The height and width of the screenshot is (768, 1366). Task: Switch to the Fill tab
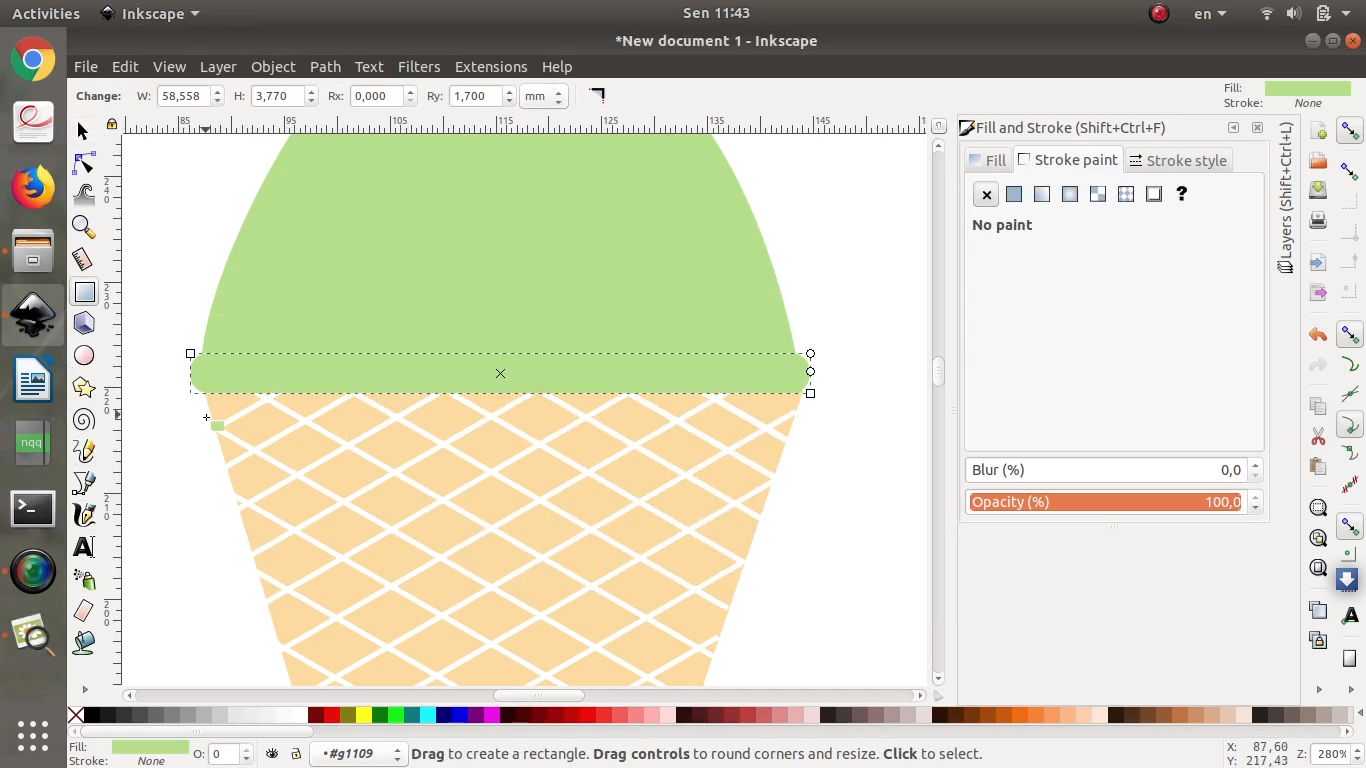pos(987,160)
